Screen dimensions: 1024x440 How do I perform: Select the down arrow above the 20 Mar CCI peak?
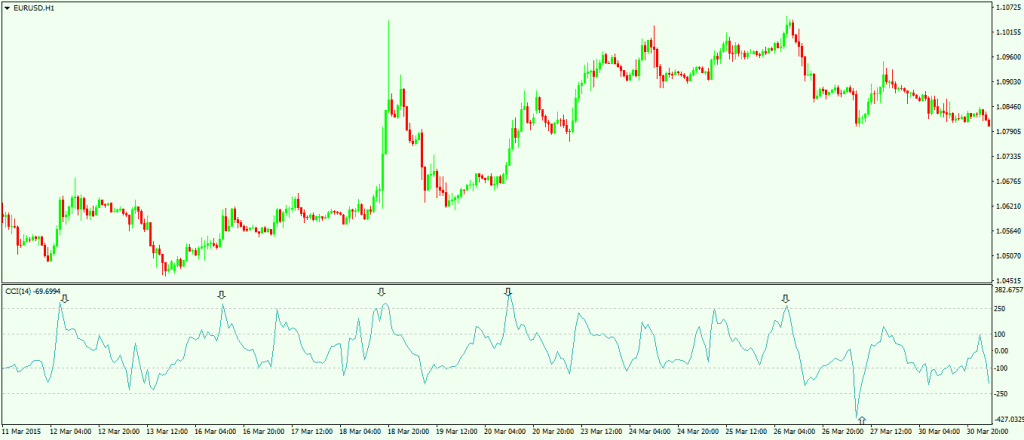508,292
